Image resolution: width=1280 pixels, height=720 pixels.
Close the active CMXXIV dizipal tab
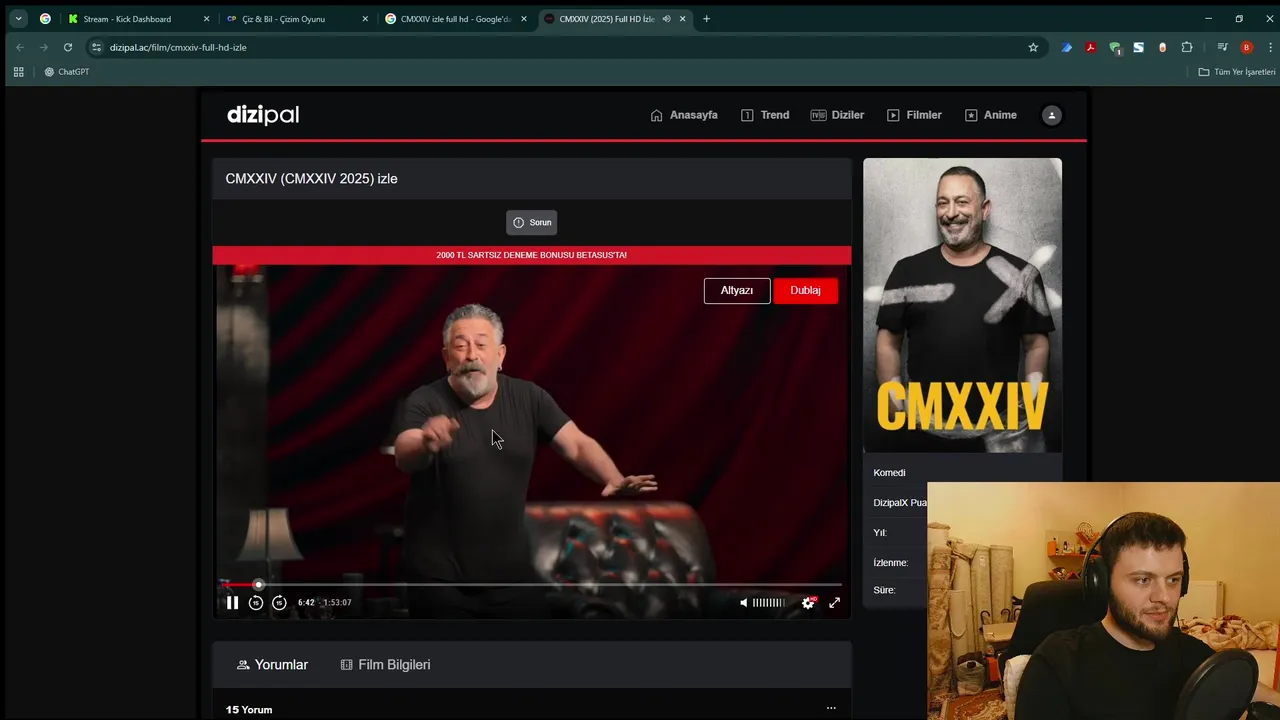[683, 19]
